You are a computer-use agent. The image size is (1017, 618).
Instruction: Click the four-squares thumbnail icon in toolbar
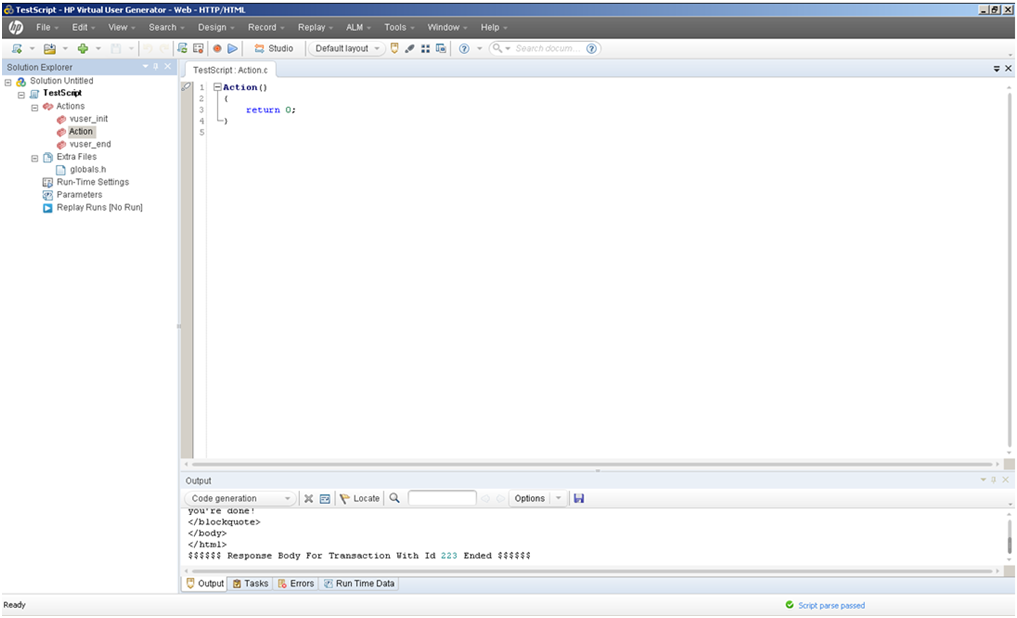coord(425,49)
